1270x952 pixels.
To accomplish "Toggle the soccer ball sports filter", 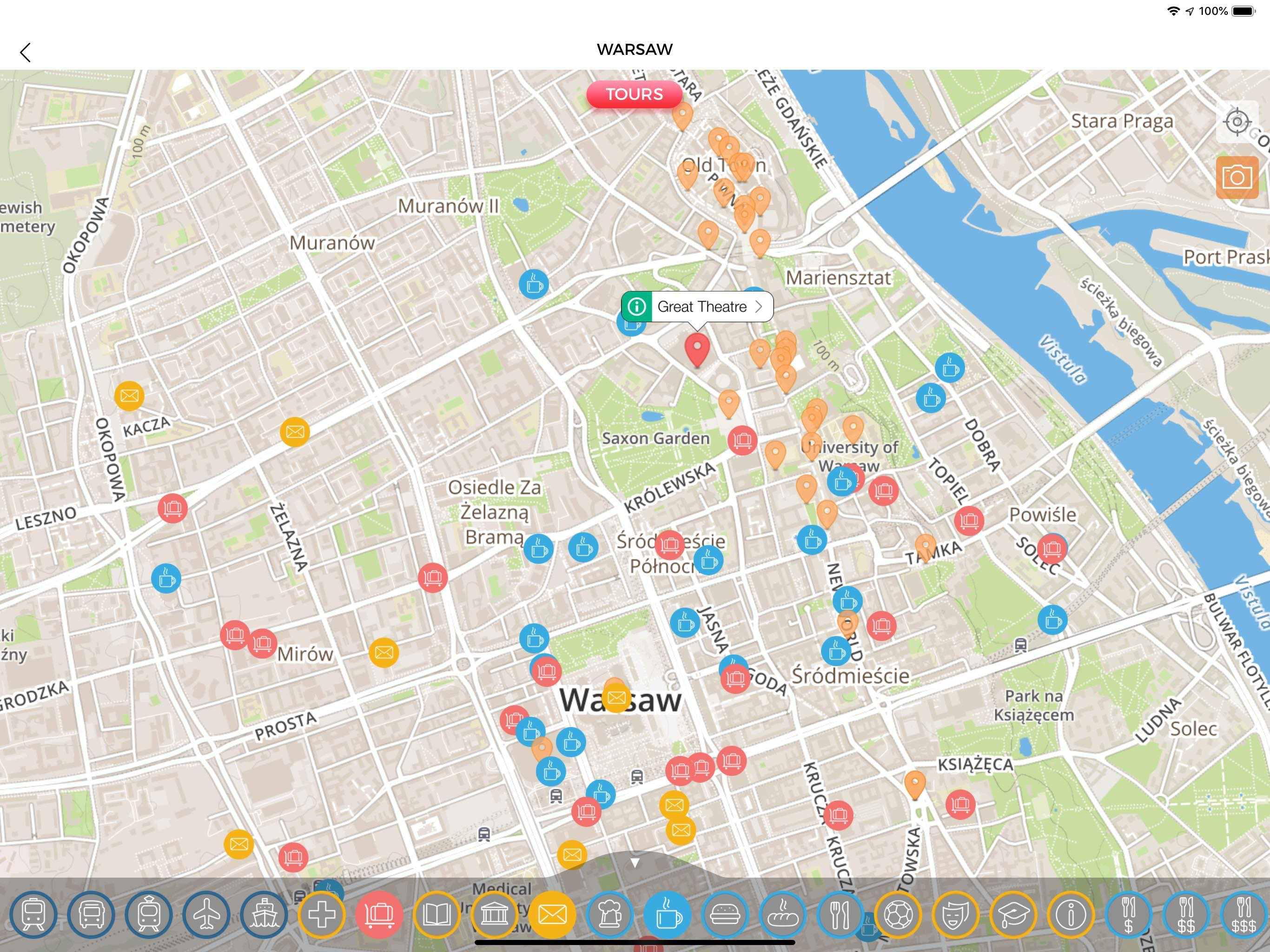I will (898, 915).
